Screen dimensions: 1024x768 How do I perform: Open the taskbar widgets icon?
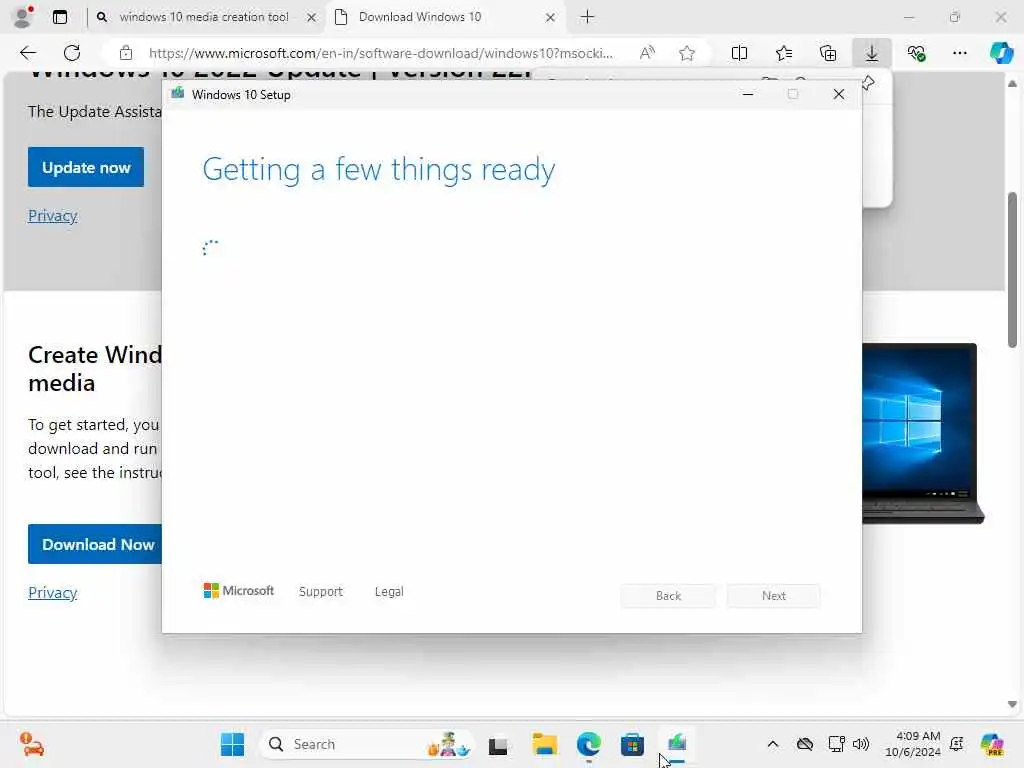(x=31, y=744)
